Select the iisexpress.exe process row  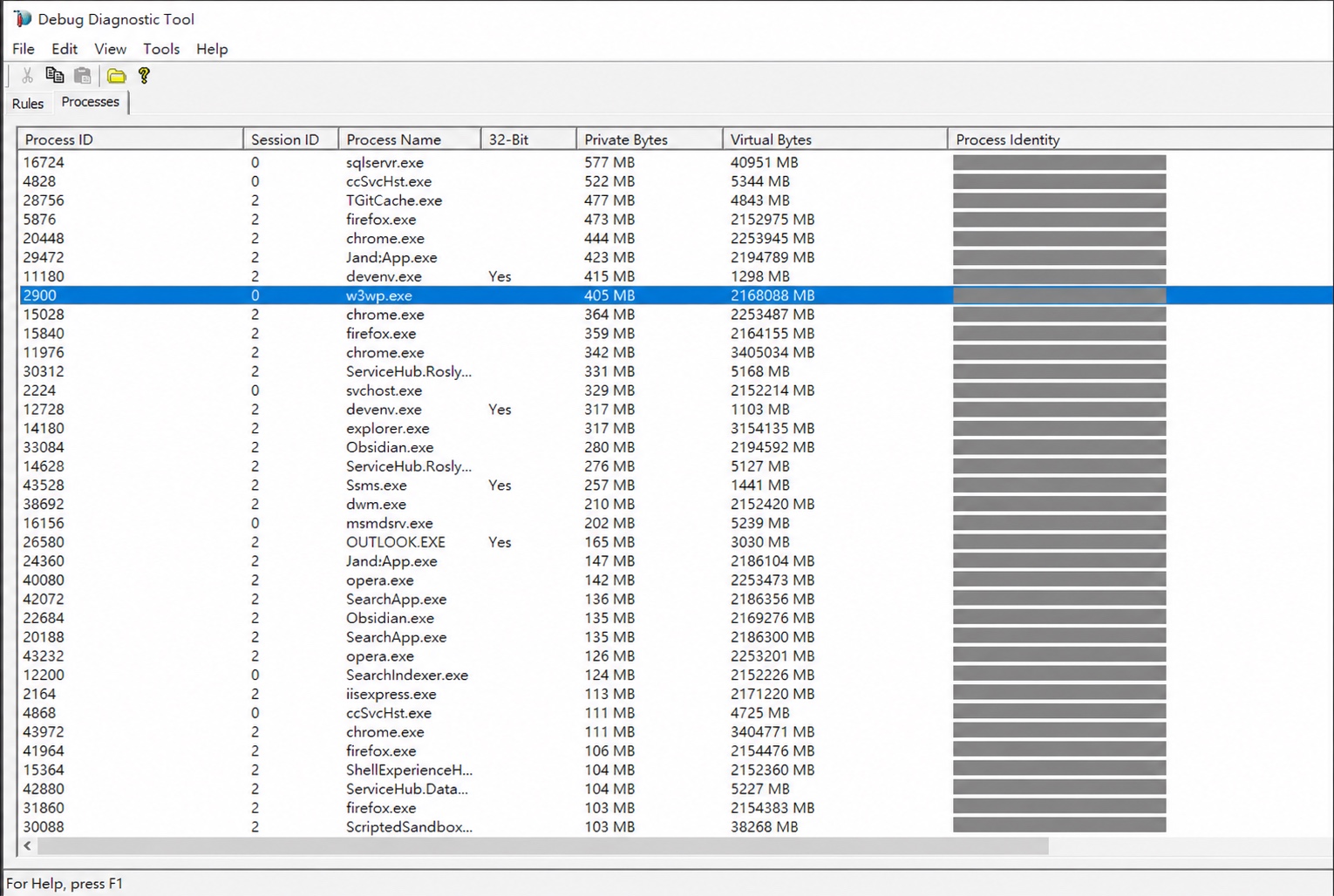pos(676,695)
